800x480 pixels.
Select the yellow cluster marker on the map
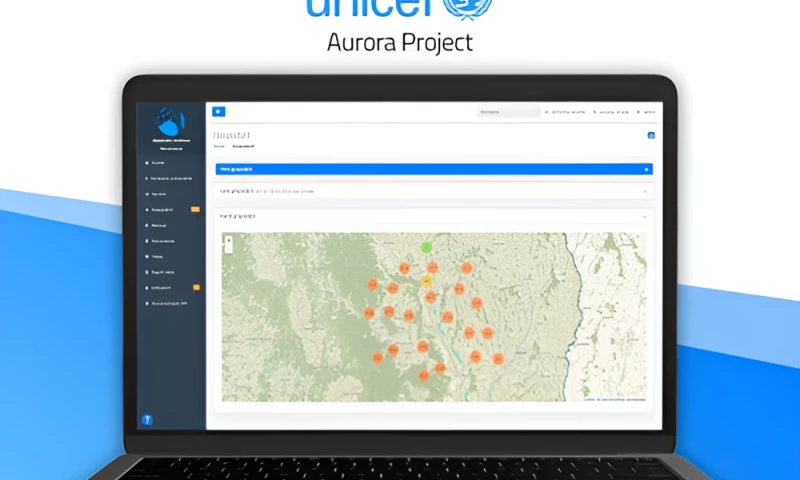(x=428, y=282)
